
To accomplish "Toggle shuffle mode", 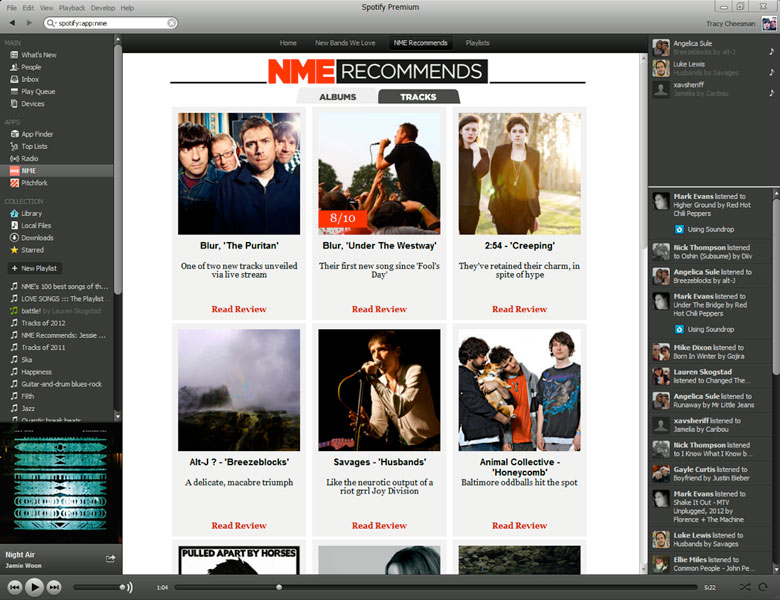I will (x=745, y=587).
